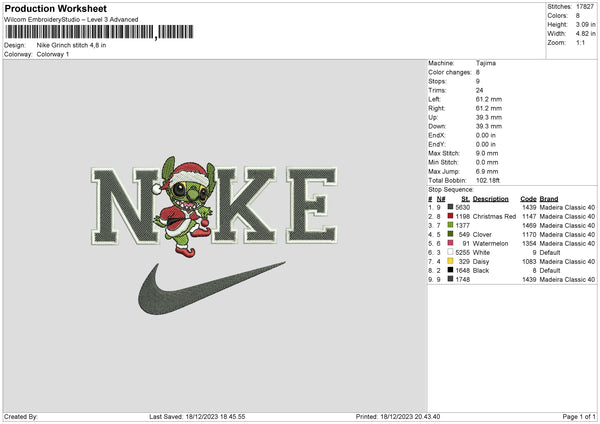Screen dimensions: 600x424
Task: Click the Min Stitch value 0.0 mm
Action: tap(487, 162)
